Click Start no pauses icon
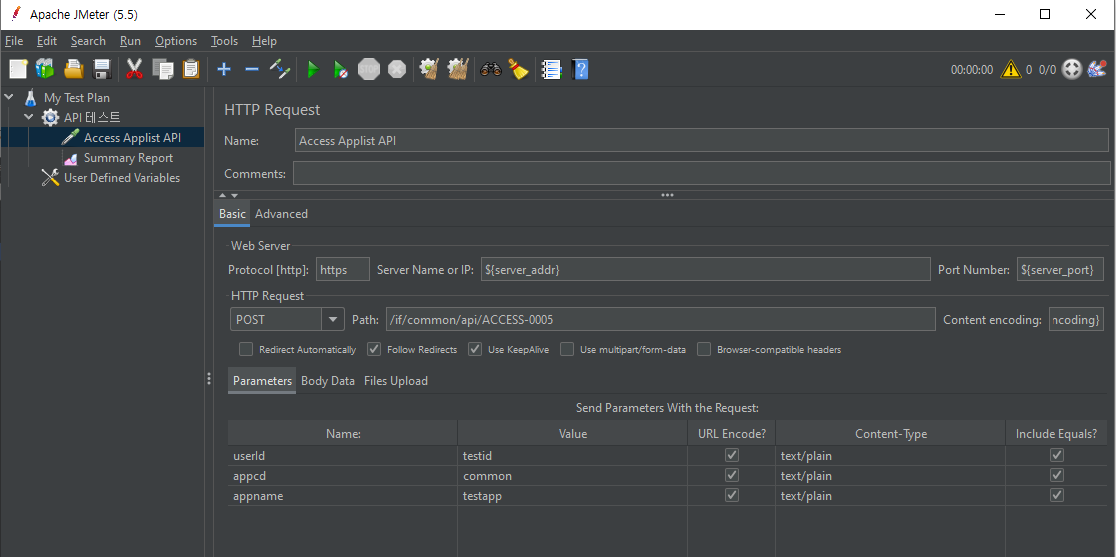Image resolution: width=1116 pixels, height=557 pixels. (341, 70)
